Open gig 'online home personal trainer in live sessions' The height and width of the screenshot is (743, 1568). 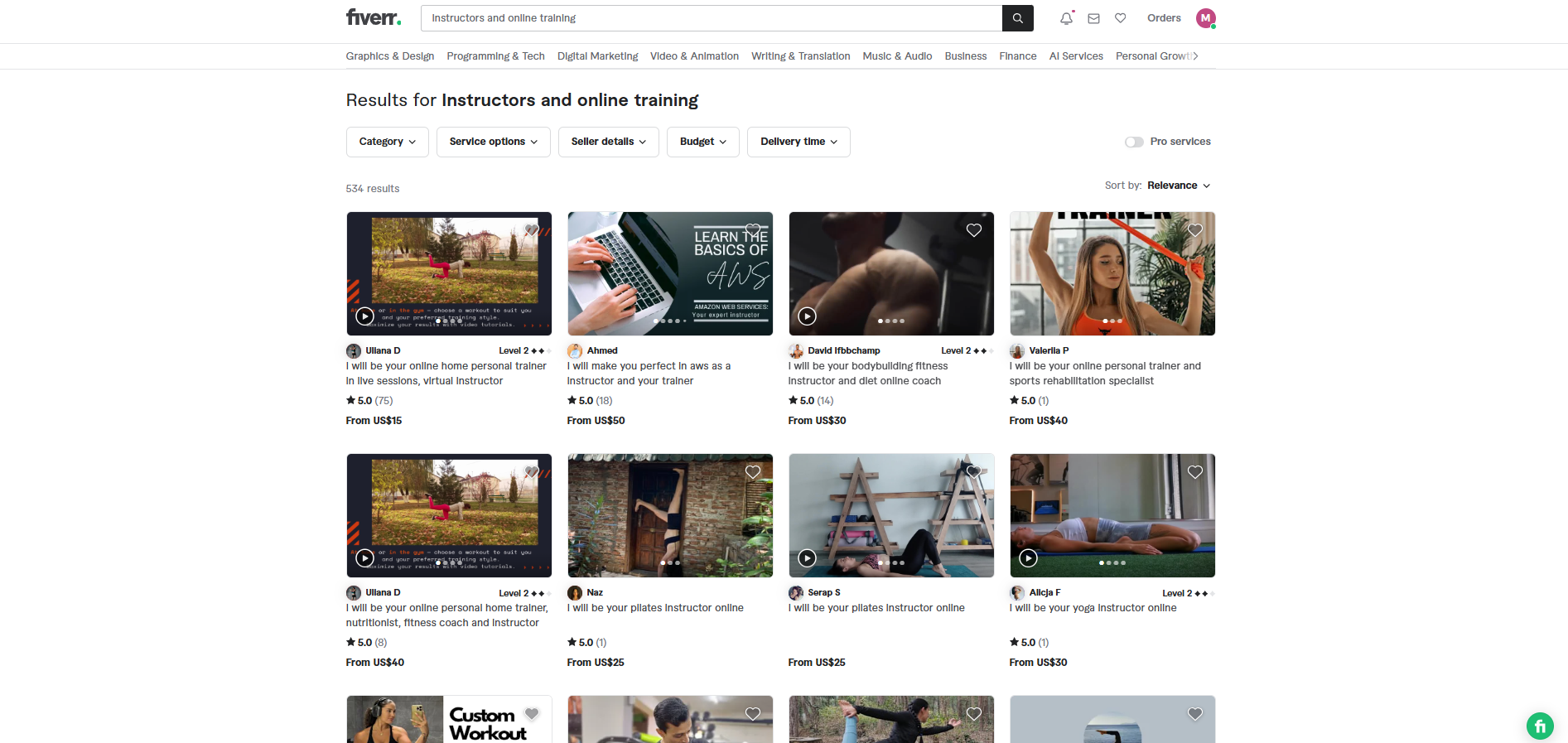coord(446,374)
